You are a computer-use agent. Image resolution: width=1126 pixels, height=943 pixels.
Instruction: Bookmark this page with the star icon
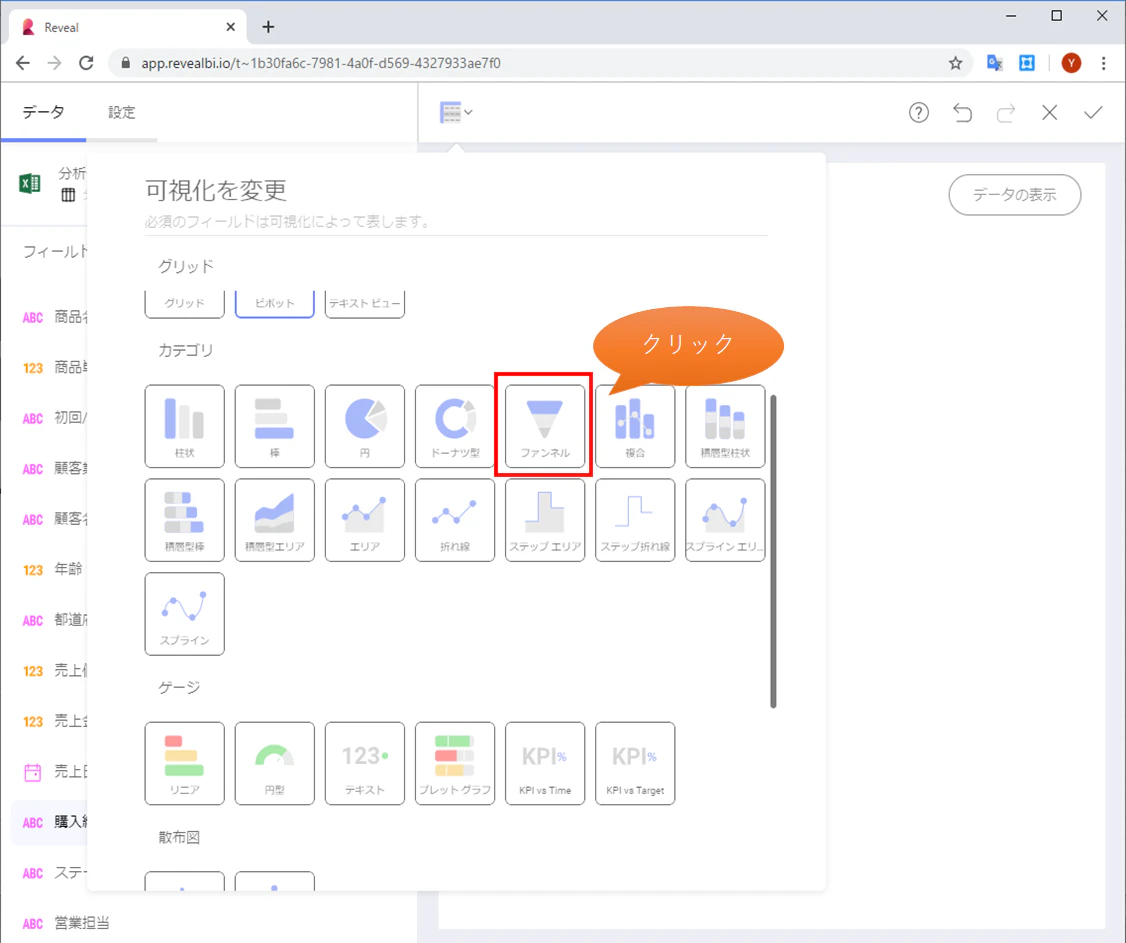click(955, 63)
